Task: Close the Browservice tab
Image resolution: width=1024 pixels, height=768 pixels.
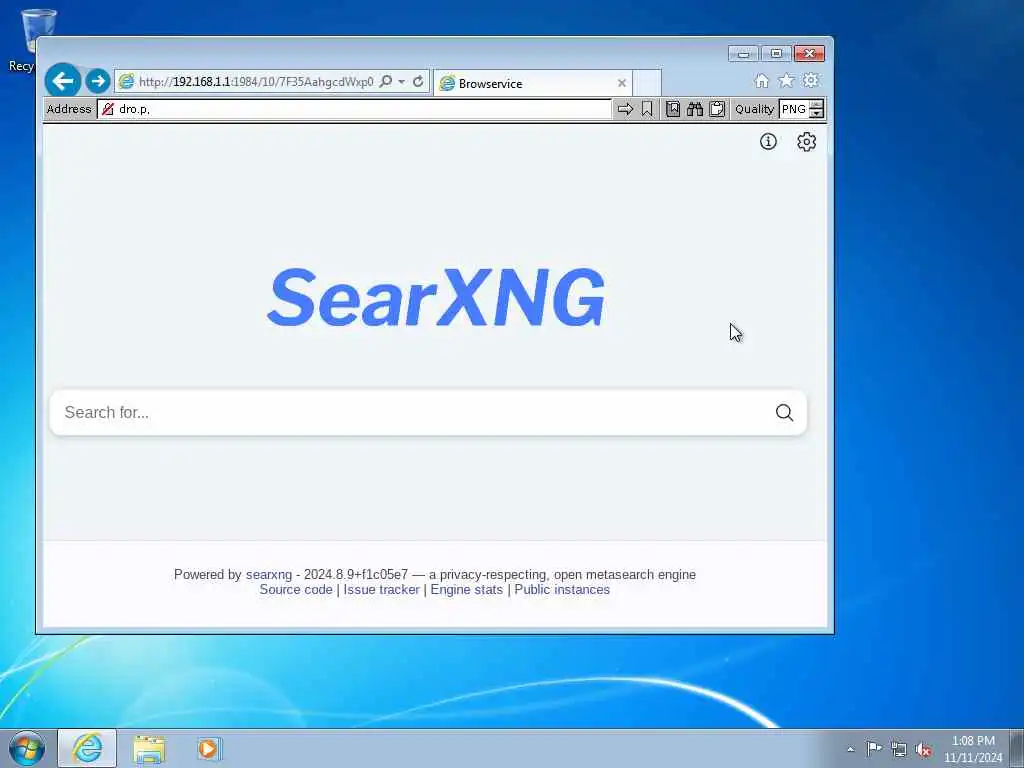Action: [622, 83]
